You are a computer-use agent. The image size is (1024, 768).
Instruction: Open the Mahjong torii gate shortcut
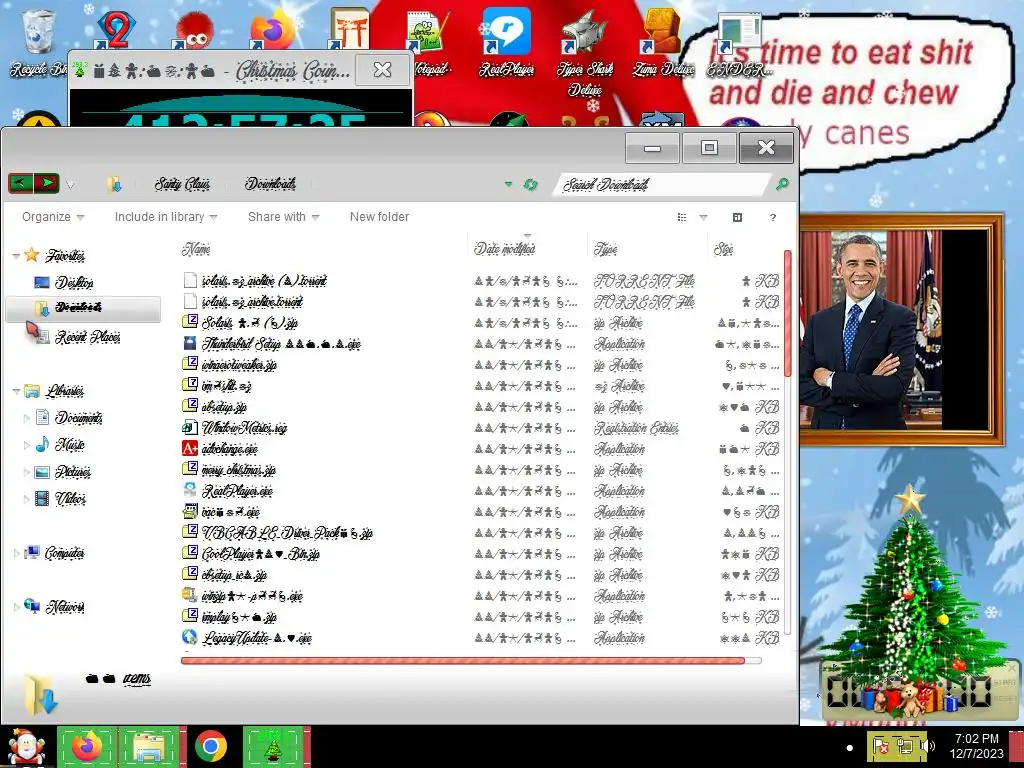[x=350, y=29]
